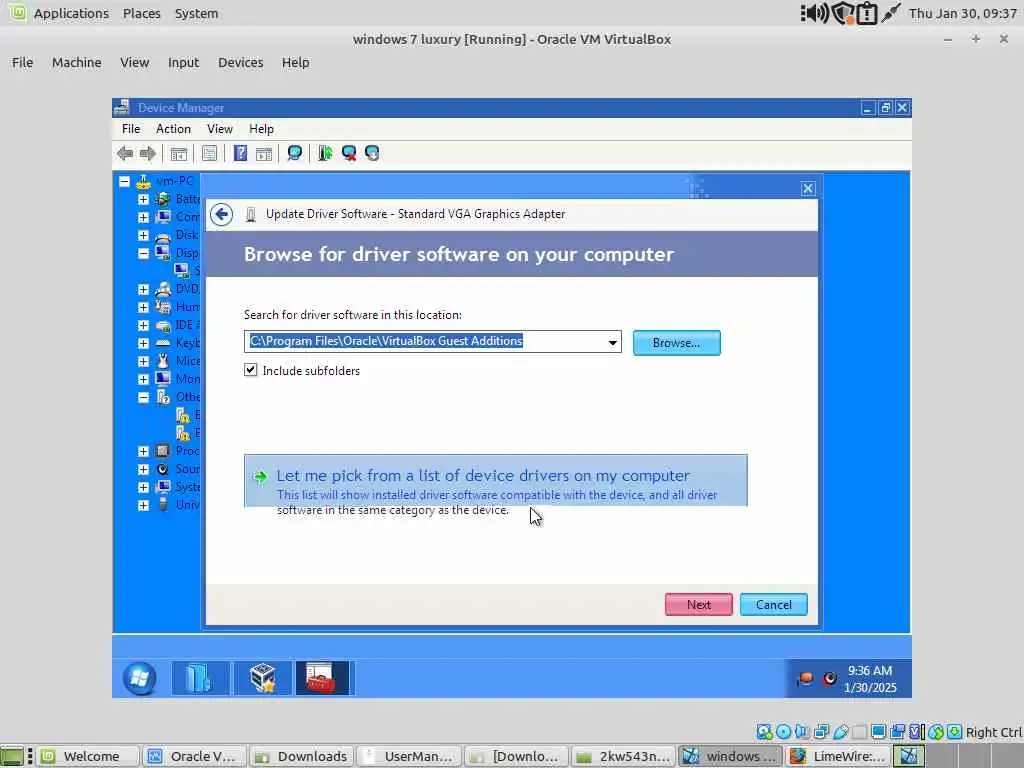Expand the Computer tree node
Image resolution: width=1024 pixels, height=768 pixels.
tap(143, 217)
